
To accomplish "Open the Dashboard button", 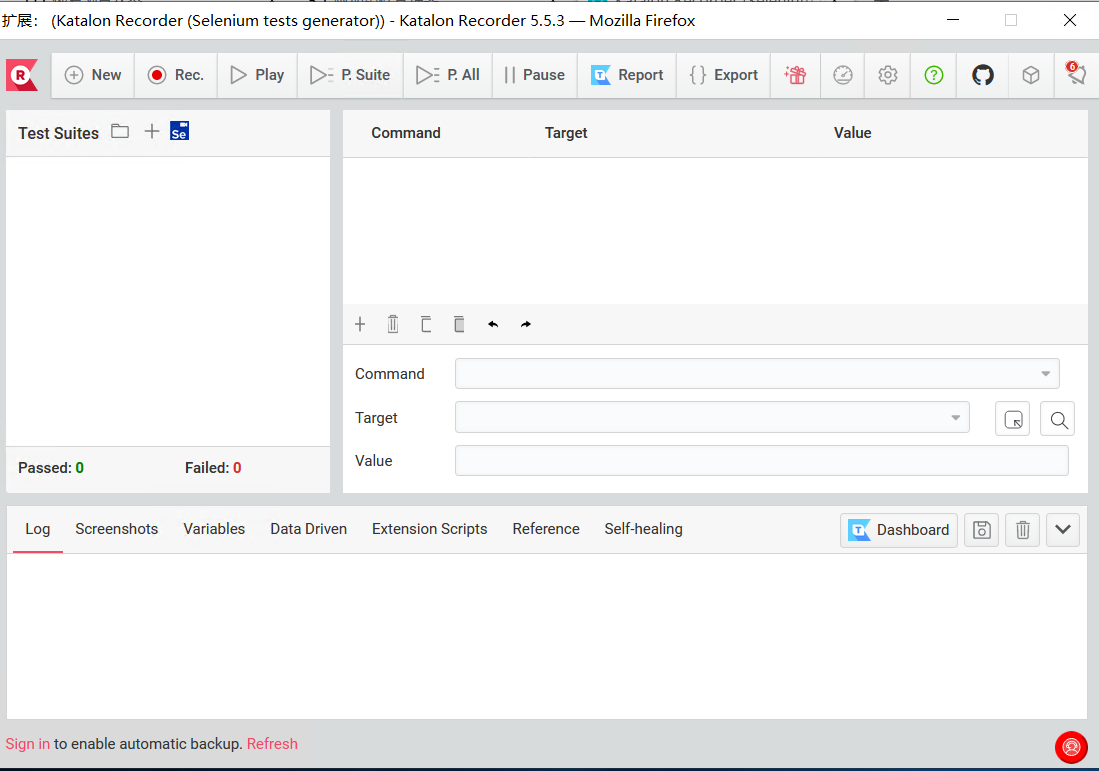I will click(x=899, y=530).
